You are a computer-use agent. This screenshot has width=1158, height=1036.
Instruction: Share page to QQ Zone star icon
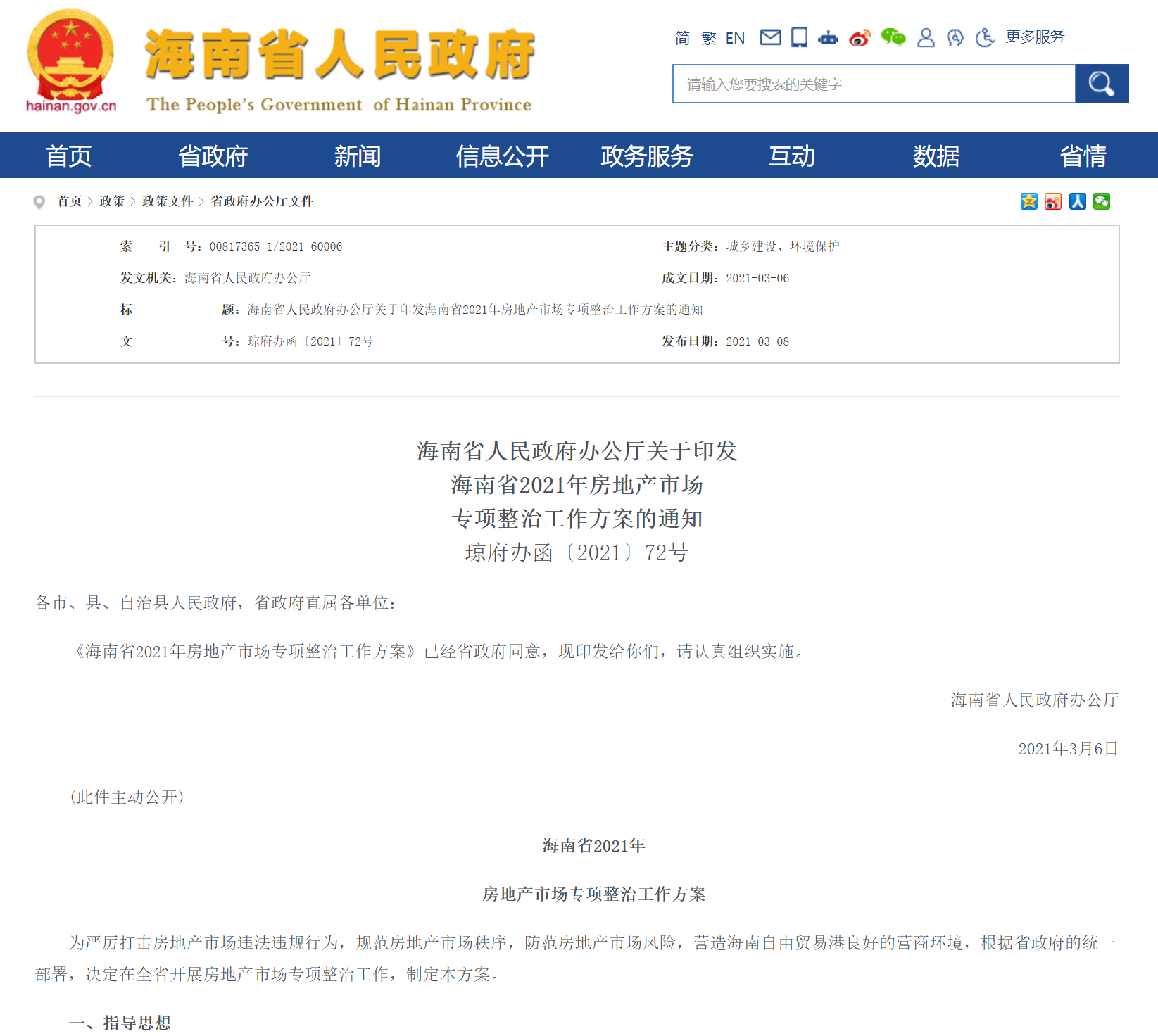[x=1028, y=202]
